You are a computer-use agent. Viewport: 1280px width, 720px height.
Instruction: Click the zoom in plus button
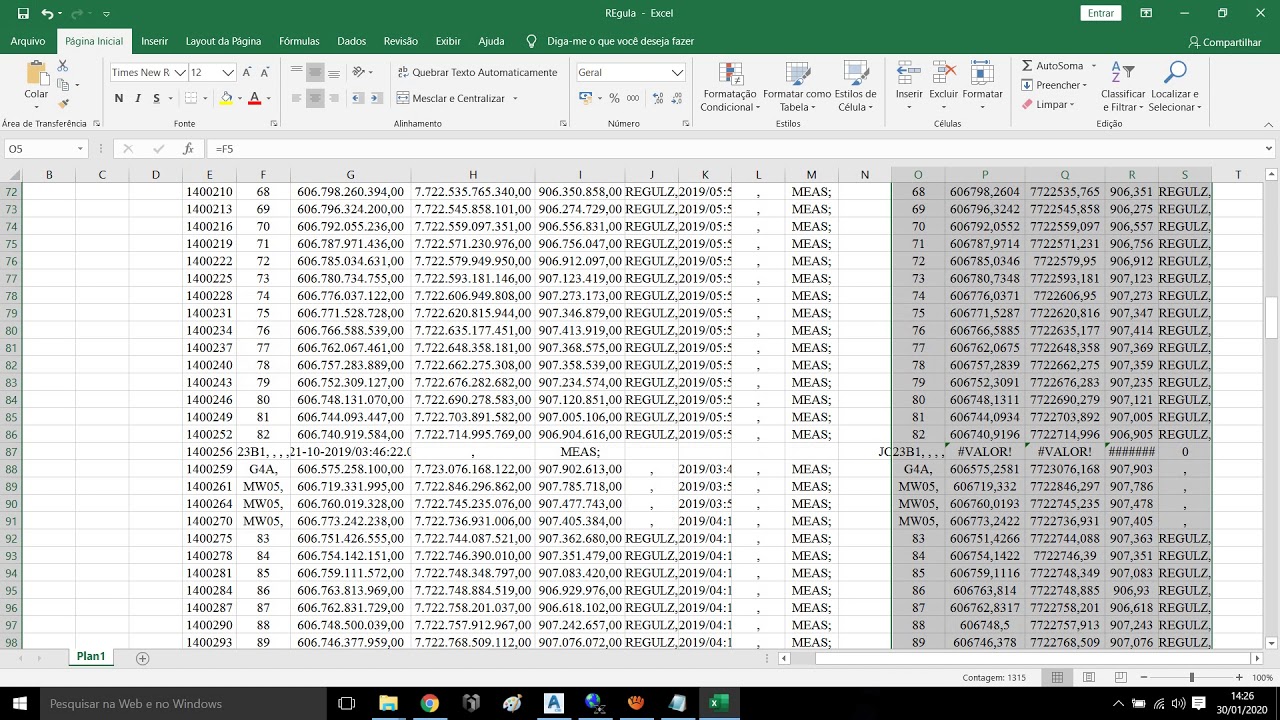pos(1239,677)
